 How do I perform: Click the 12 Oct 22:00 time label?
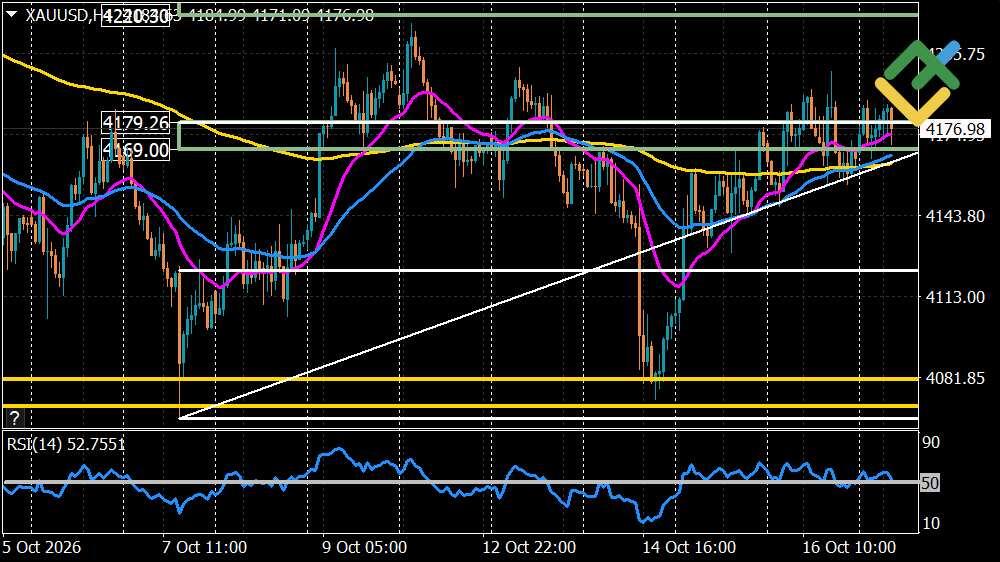coord(529,547)
